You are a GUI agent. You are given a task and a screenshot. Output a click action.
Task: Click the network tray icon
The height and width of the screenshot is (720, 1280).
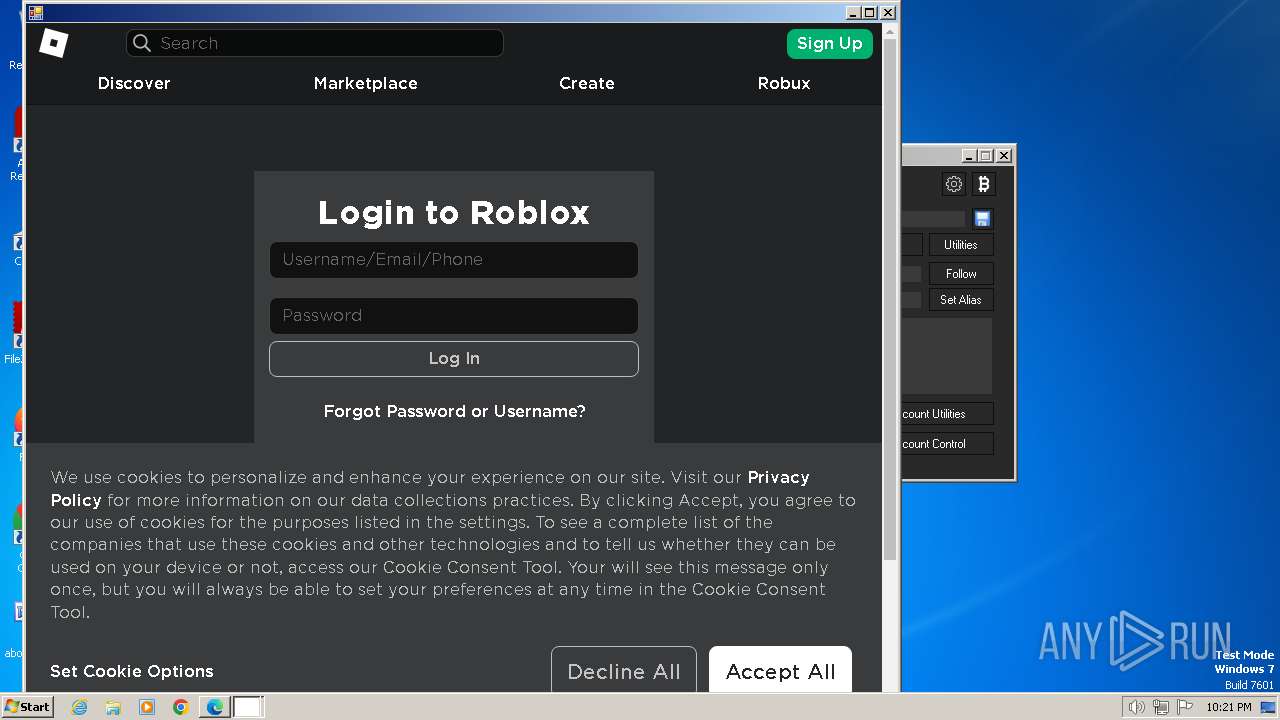pos(1161,707)
